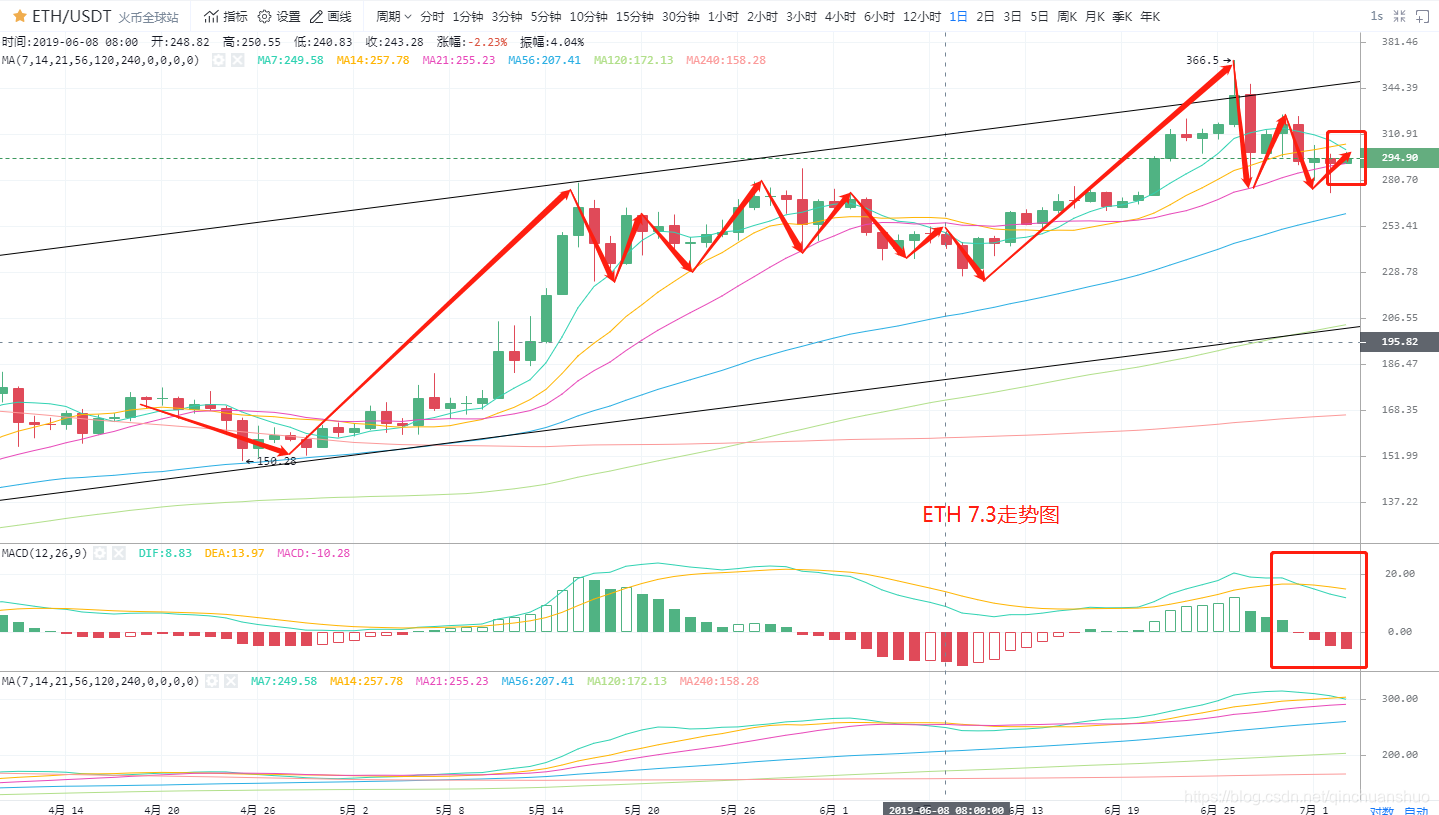Click the 150.28 low price marker
The height and width of the screenshot is (815, 1439).
271,461
